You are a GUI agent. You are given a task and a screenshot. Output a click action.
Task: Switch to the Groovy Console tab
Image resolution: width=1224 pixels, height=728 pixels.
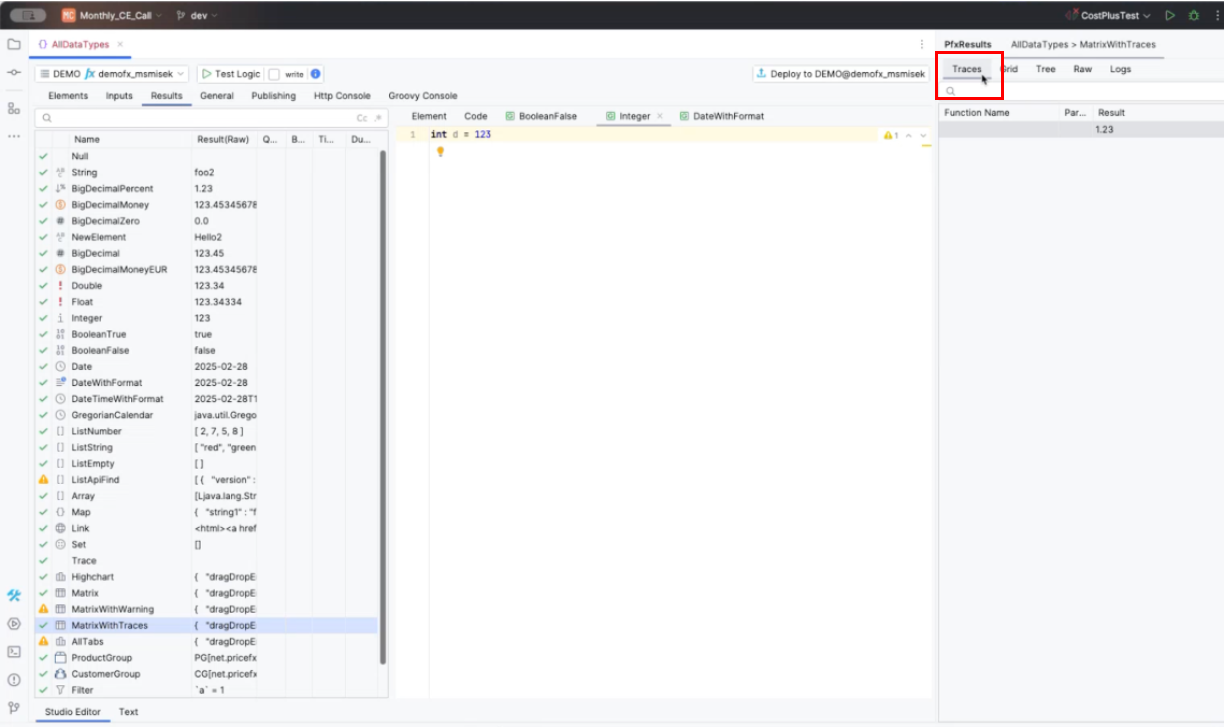422,96
